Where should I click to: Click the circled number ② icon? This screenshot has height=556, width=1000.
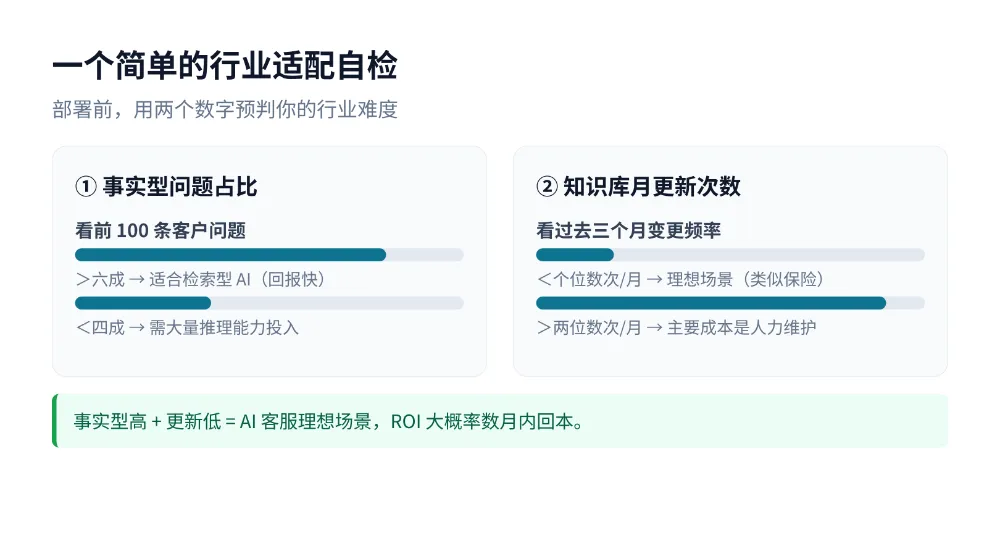(547, 187)
